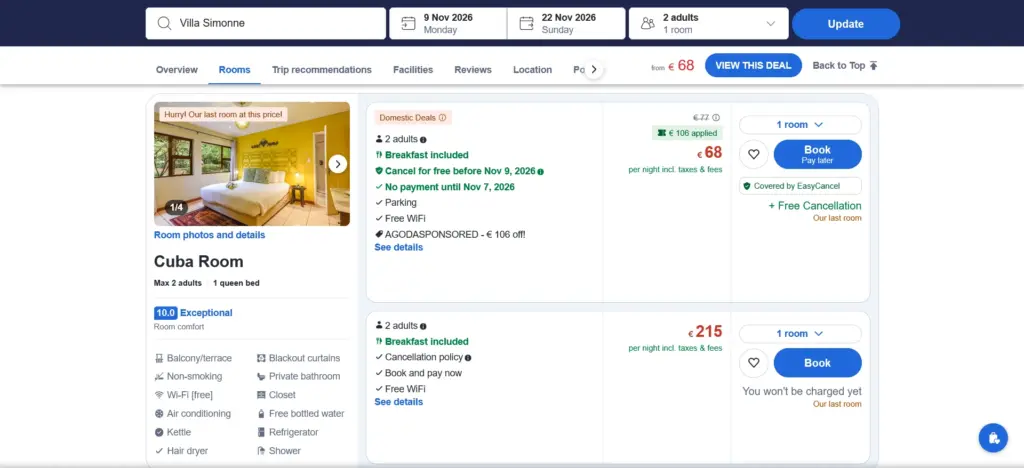Image resolution: width=1024 pixels, height=468 pixels.
Task: Click the Air conditioning amenity icon
Action: click(159, 414)
